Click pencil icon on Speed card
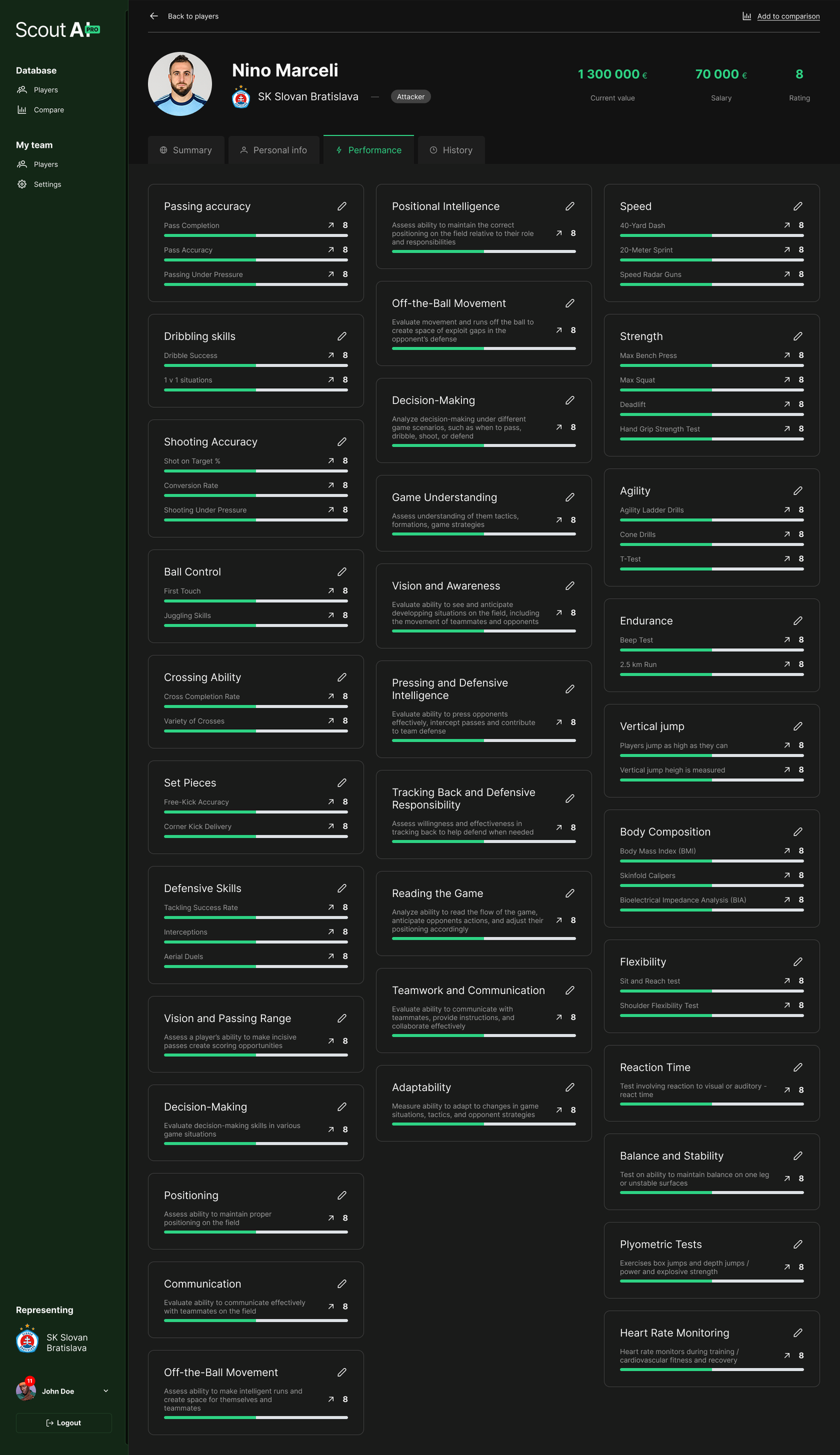Viewport: 840px width, 1455px height. [x=797, y=206]
